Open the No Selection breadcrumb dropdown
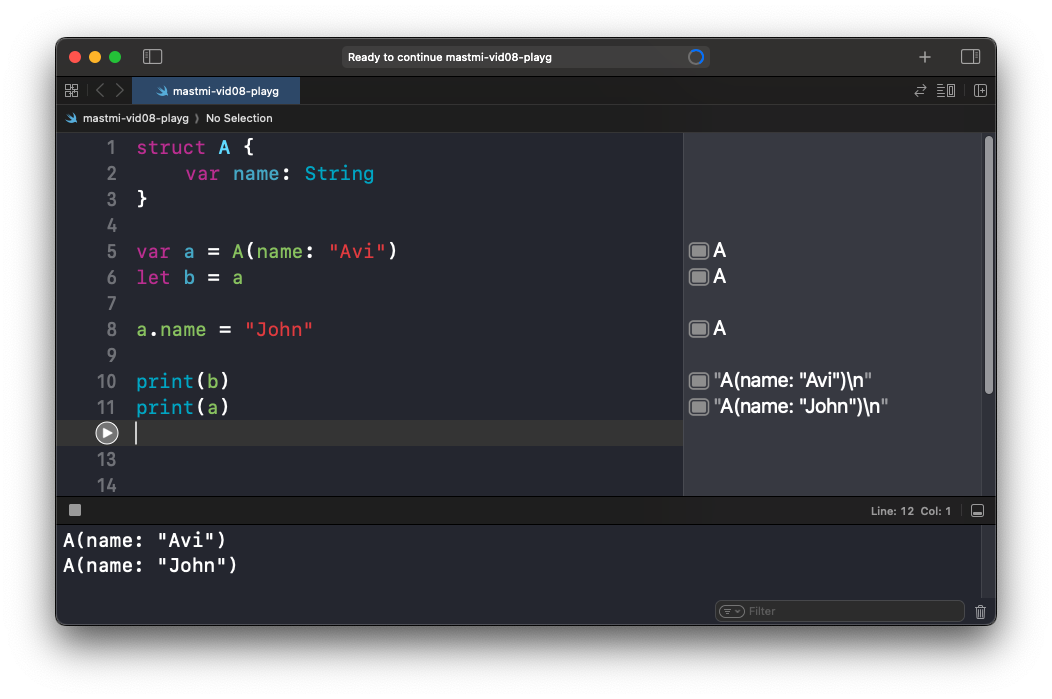 [239, 118]
